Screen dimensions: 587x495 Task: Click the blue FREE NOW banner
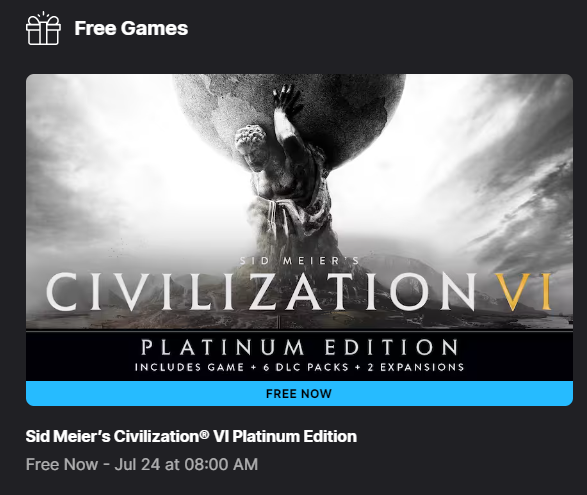299,394
